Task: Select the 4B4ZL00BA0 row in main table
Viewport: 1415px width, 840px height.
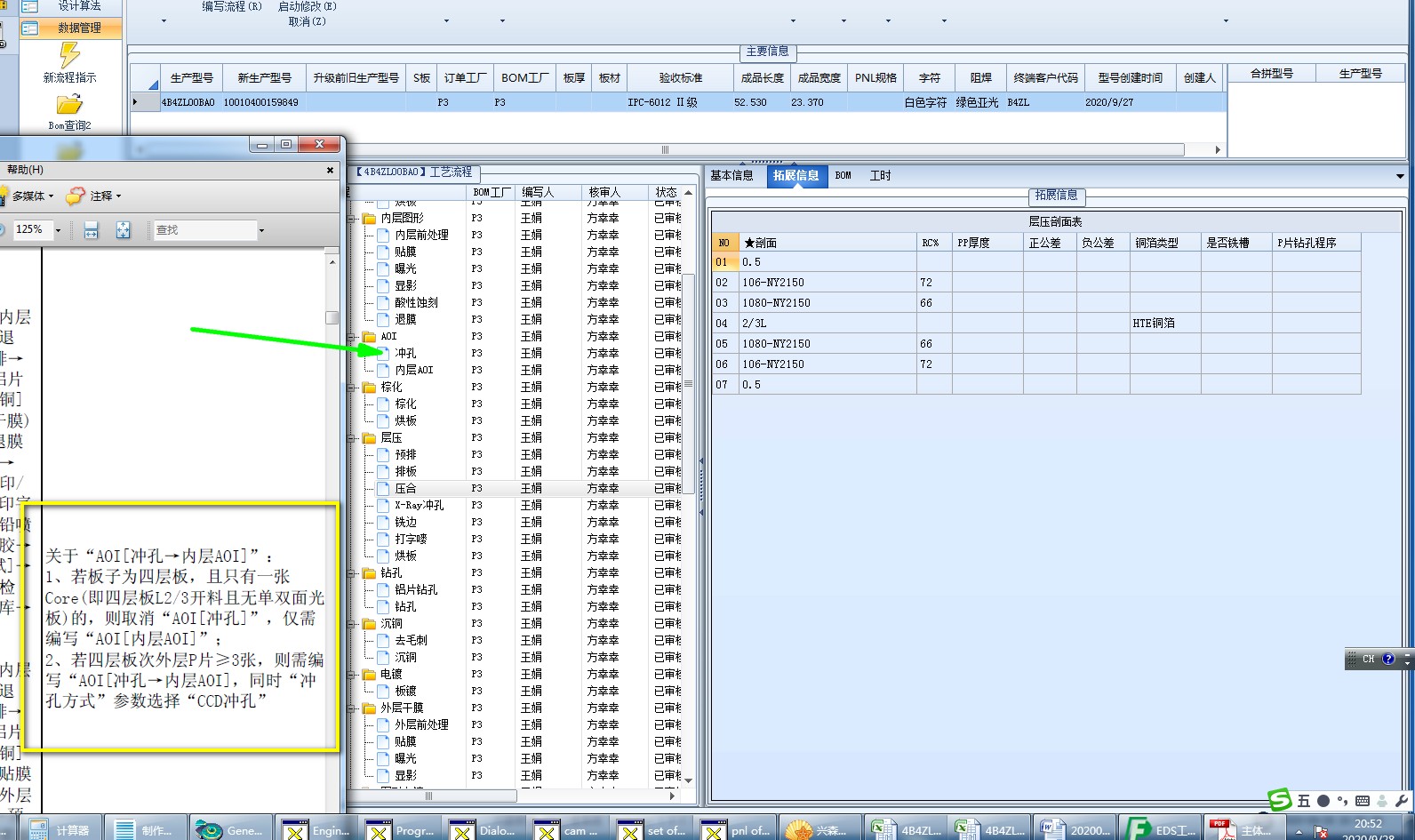Action: (677, 102)
